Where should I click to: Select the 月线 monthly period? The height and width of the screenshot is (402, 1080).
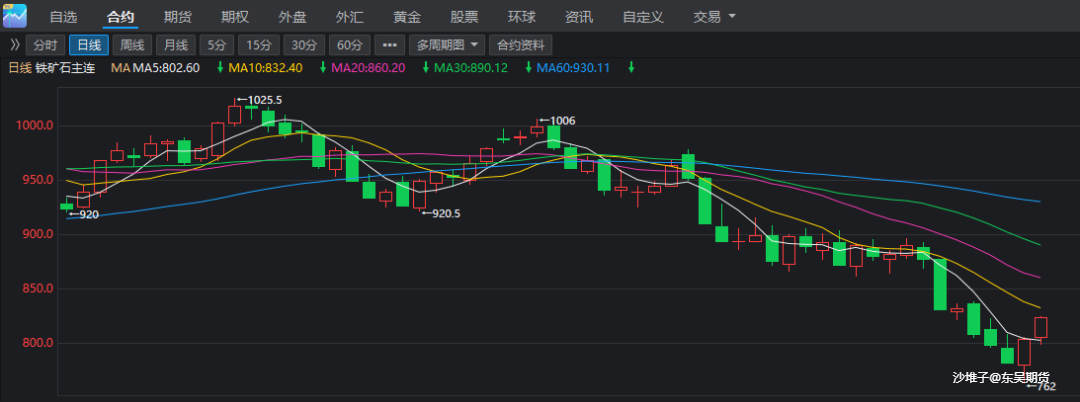point(176,45)
